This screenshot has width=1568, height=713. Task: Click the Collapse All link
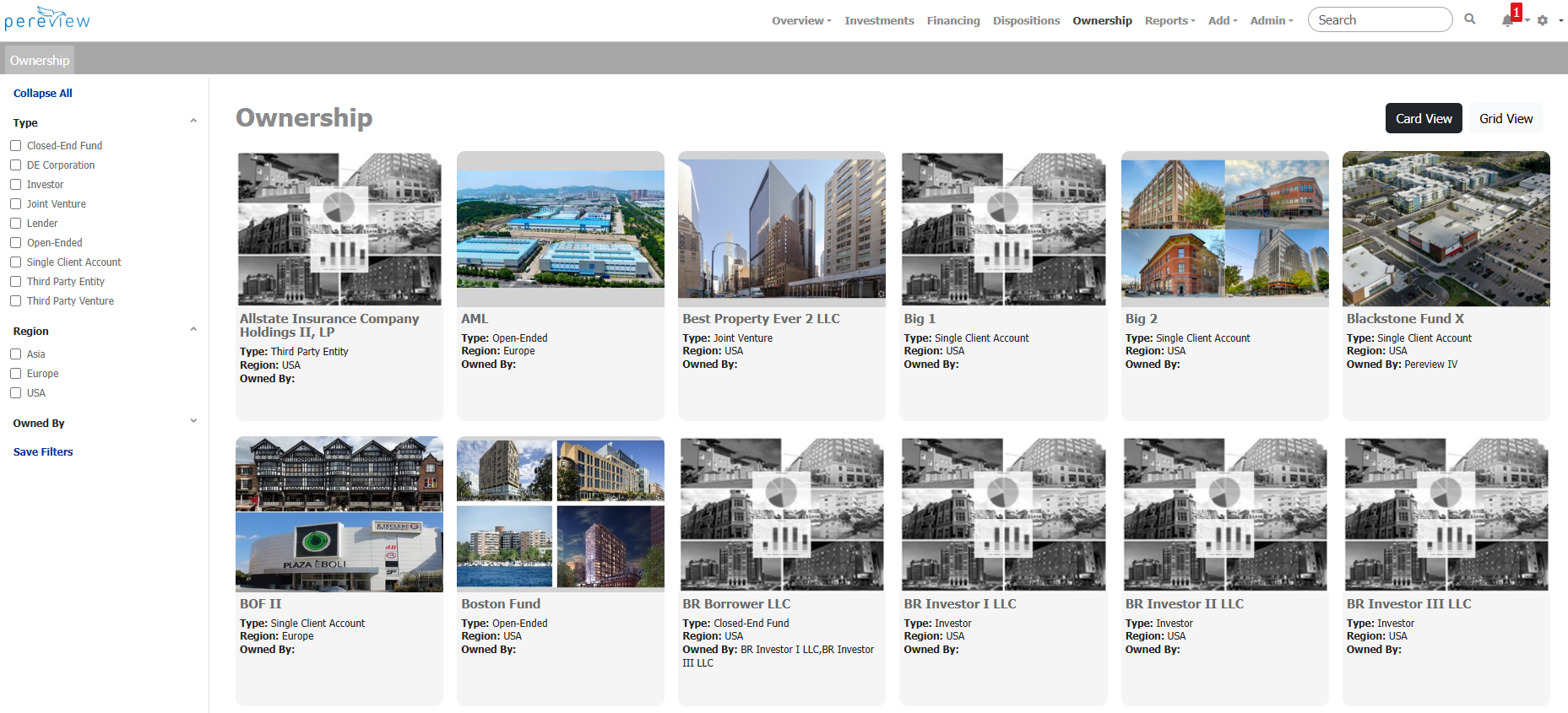click(43, 94)
